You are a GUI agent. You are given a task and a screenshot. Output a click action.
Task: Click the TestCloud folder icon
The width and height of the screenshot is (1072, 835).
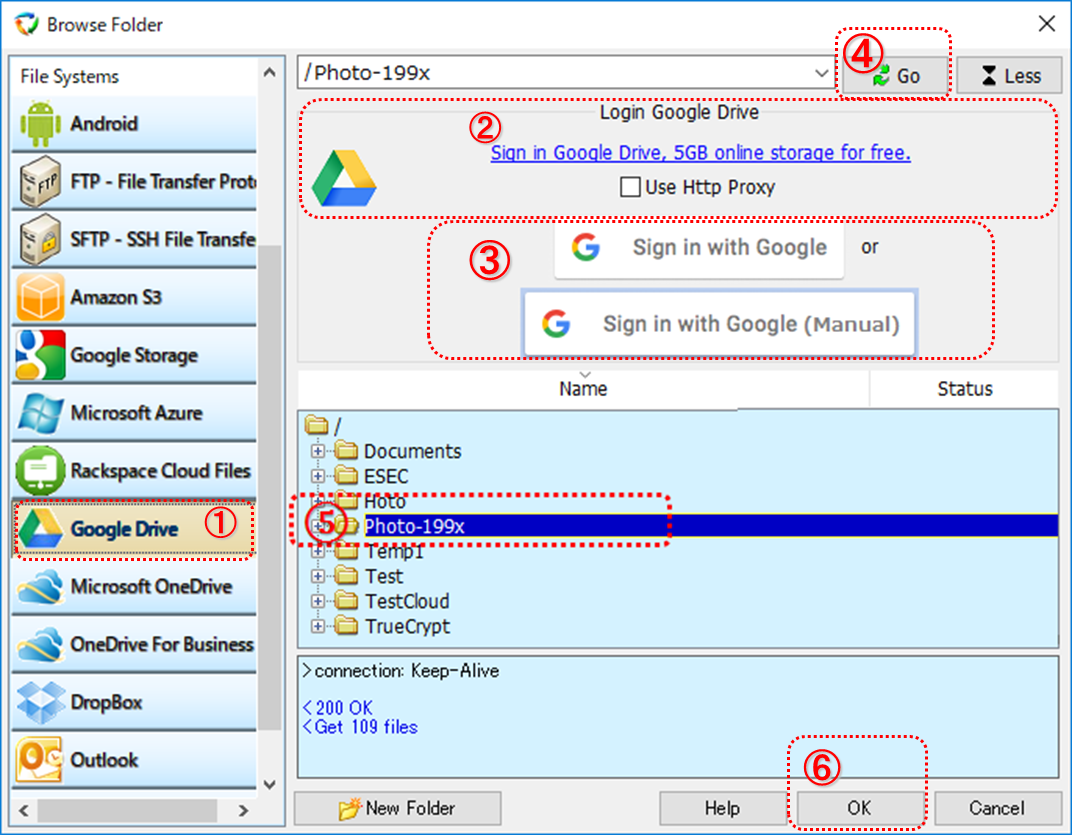click(x=346, y=601)
